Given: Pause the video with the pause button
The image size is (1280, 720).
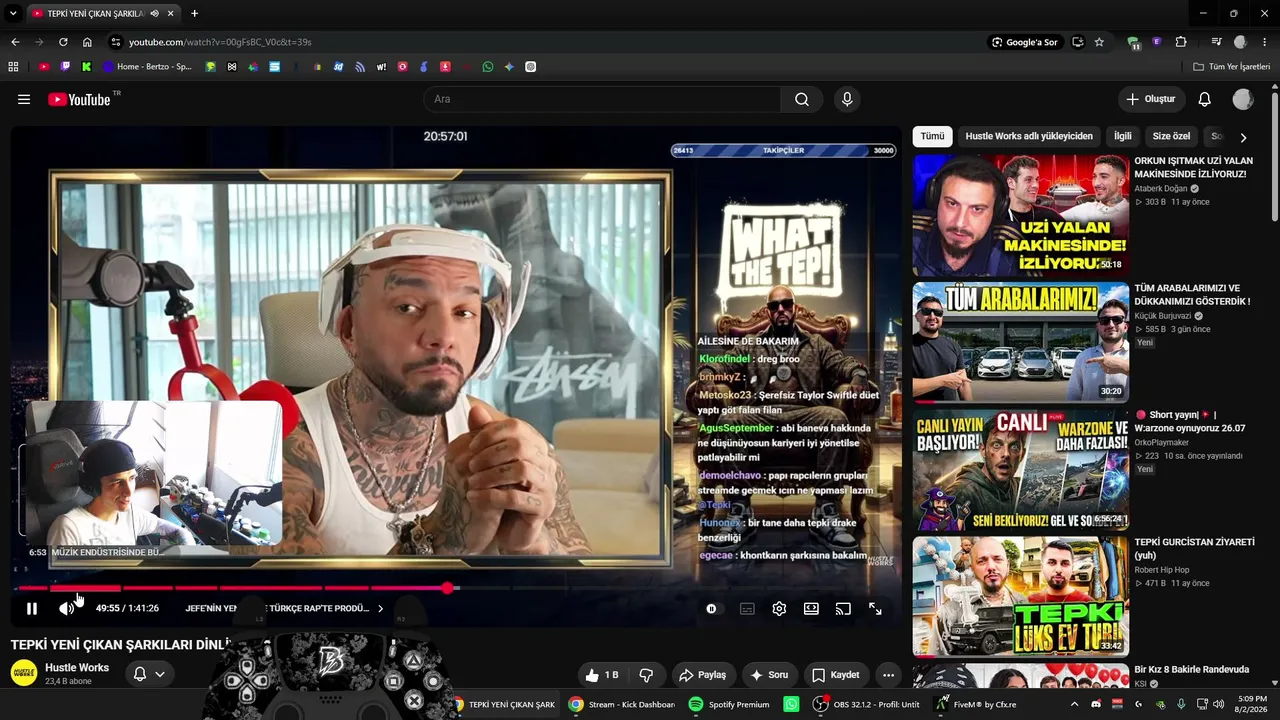Looking at the screenshot, I should (32, 608).
